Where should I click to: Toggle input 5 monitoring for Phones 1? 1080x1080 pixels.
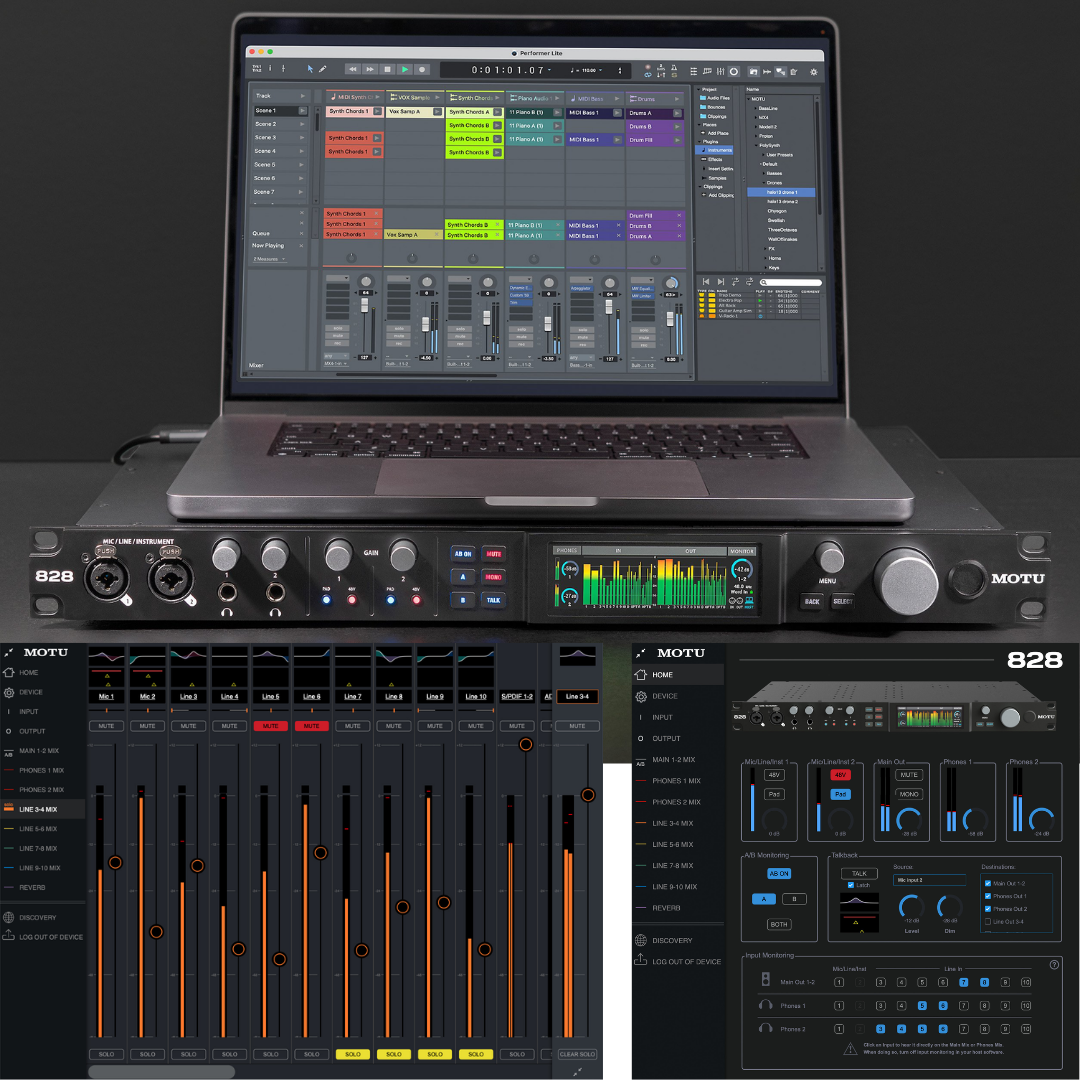[x=922, y=1006]
